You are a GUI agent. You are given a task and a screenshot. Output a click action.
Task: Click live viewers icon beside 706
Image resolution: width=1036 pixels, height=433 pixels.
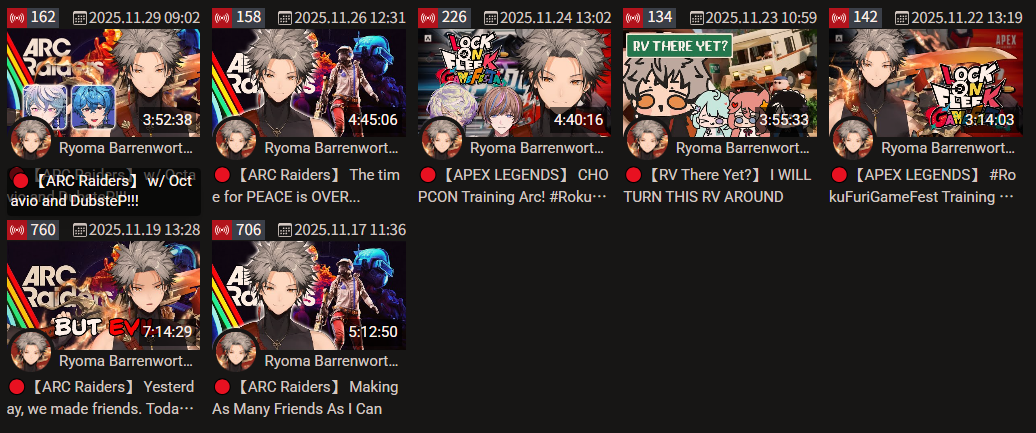223,230
